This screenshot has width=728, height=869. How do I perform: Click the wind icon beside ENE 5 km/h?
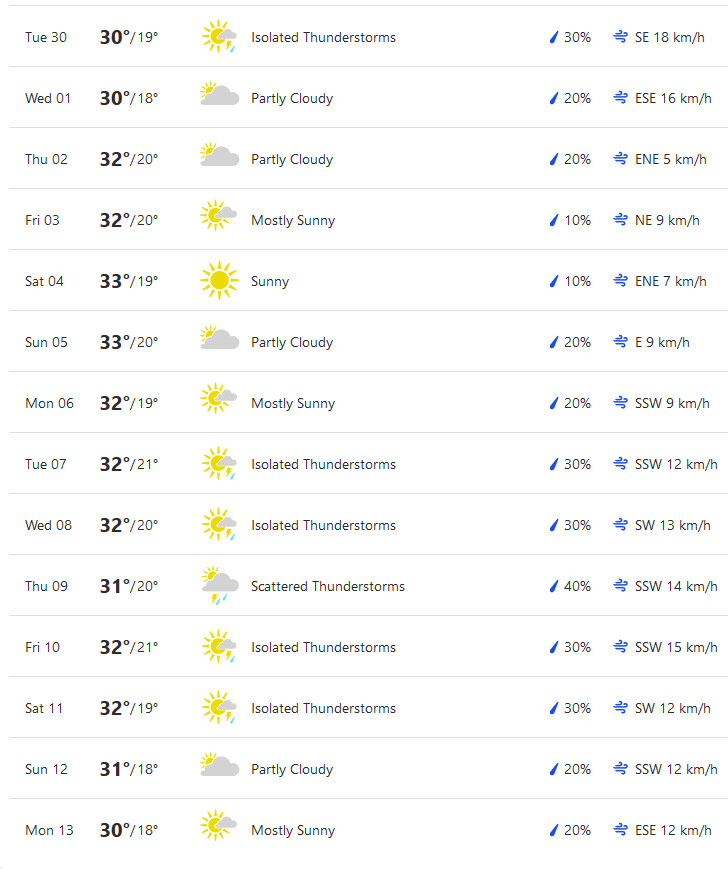tap(621, 159)
